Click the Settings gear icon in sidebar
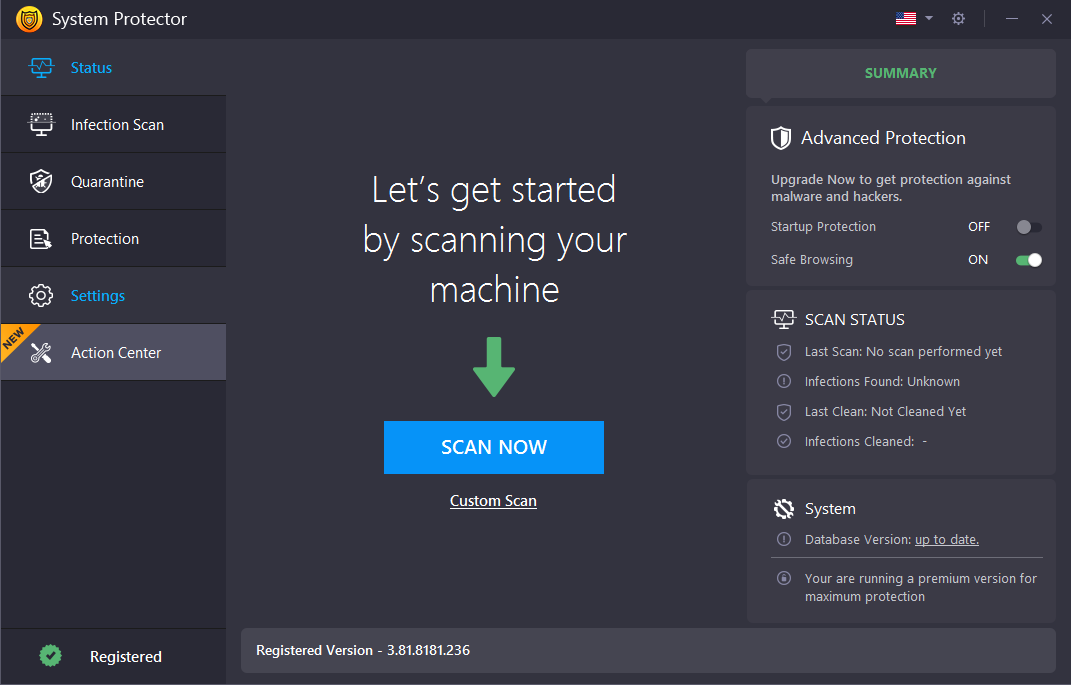This screenshot has height=685, width=1071. pos(41,296)
